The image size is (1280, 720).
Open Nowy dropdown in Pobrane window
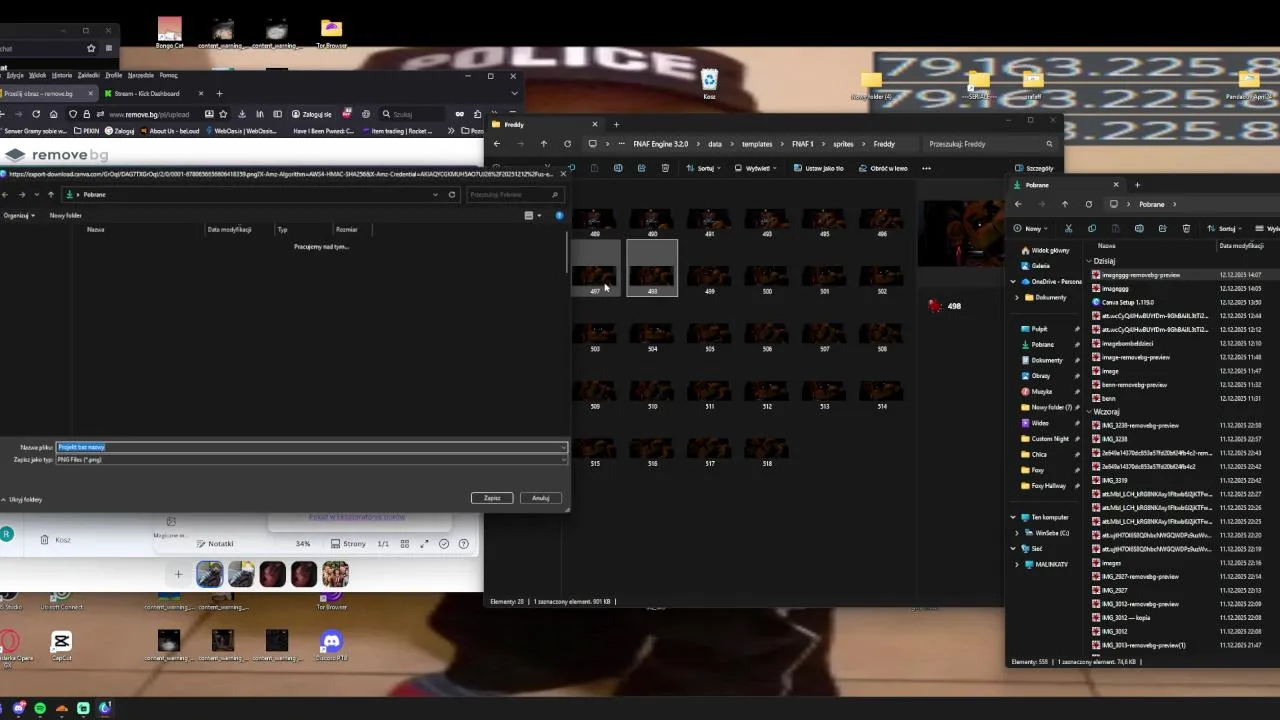click(x=1031, y=229)
